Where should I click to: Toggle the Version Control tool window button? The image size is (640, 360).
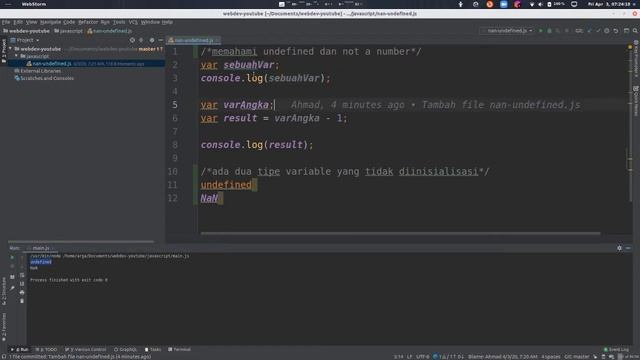85,349
